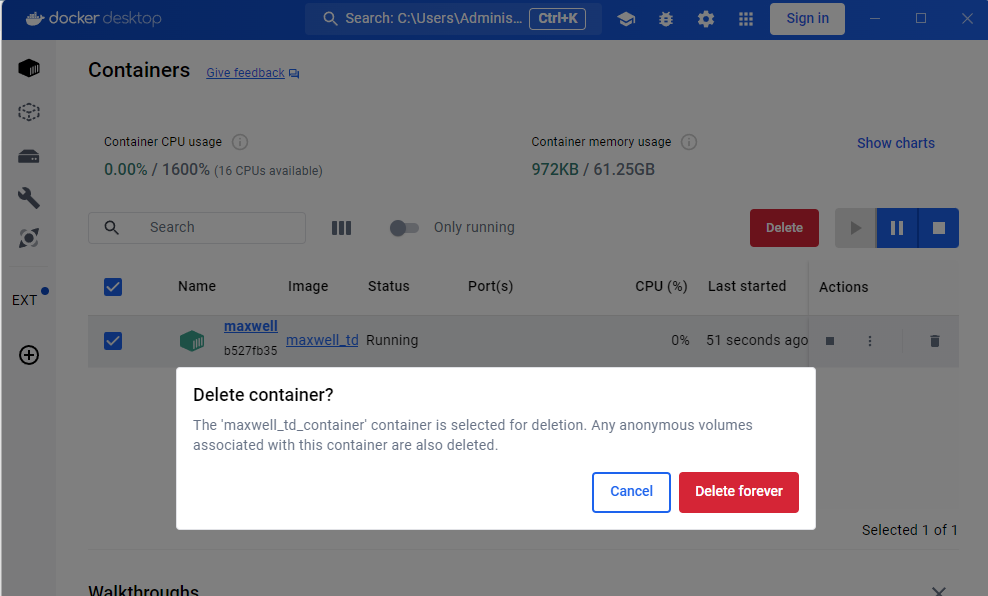Open the Settings gear icon
Screen dimensions: 988x596
point(706,19)
